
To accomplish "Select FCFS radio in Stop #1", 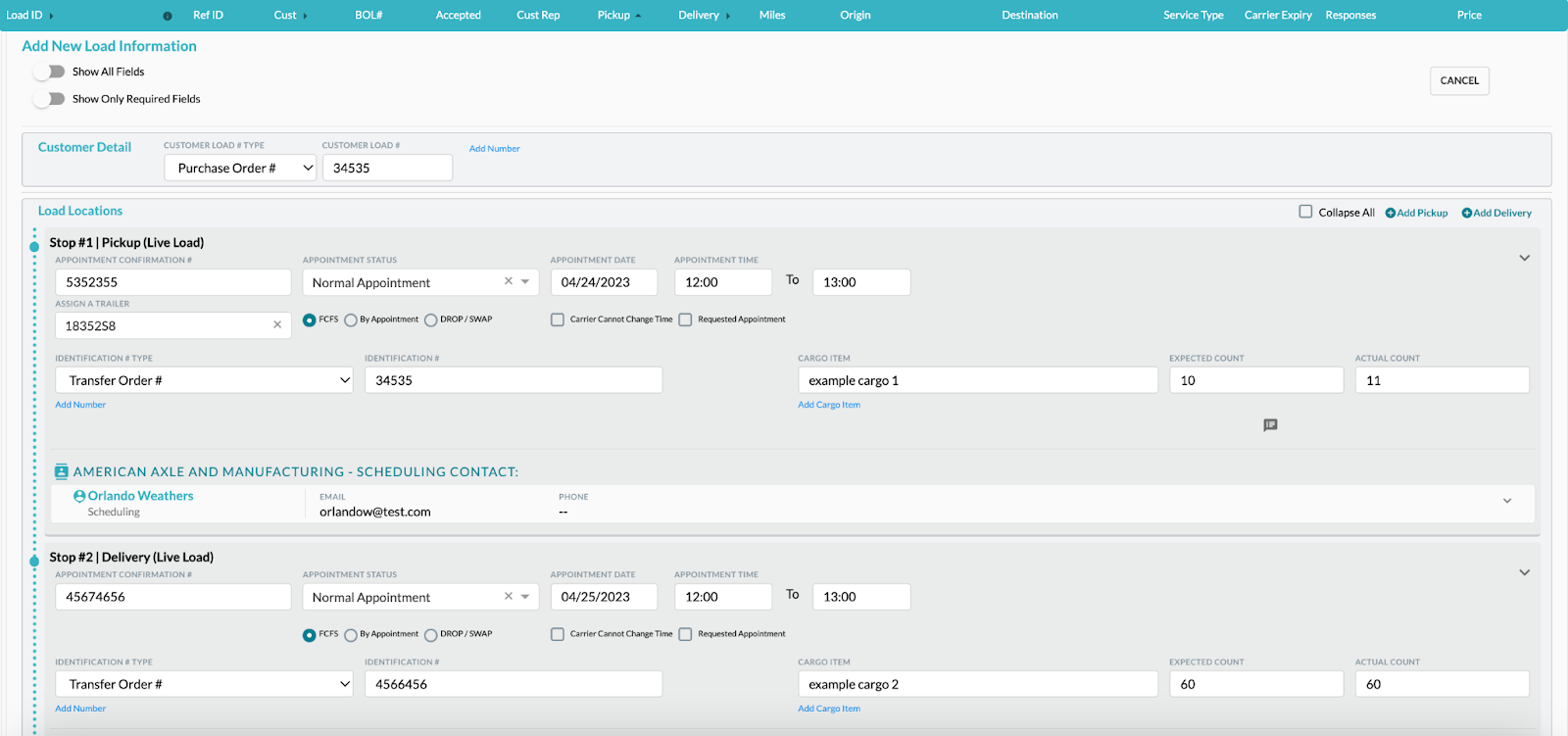I will [x=310, y=319].
